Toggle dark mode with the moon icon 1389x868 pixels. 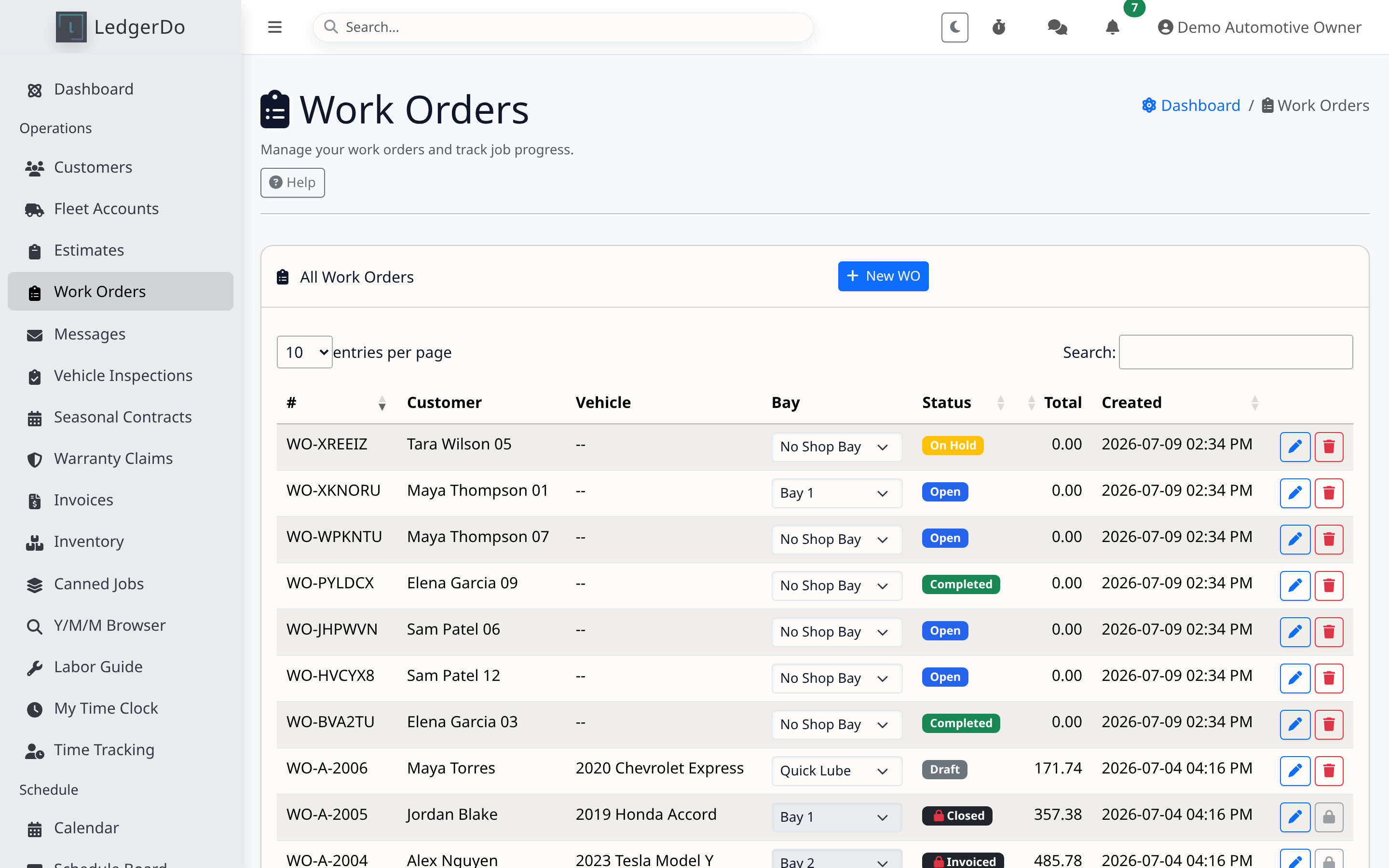coord(954,27)
